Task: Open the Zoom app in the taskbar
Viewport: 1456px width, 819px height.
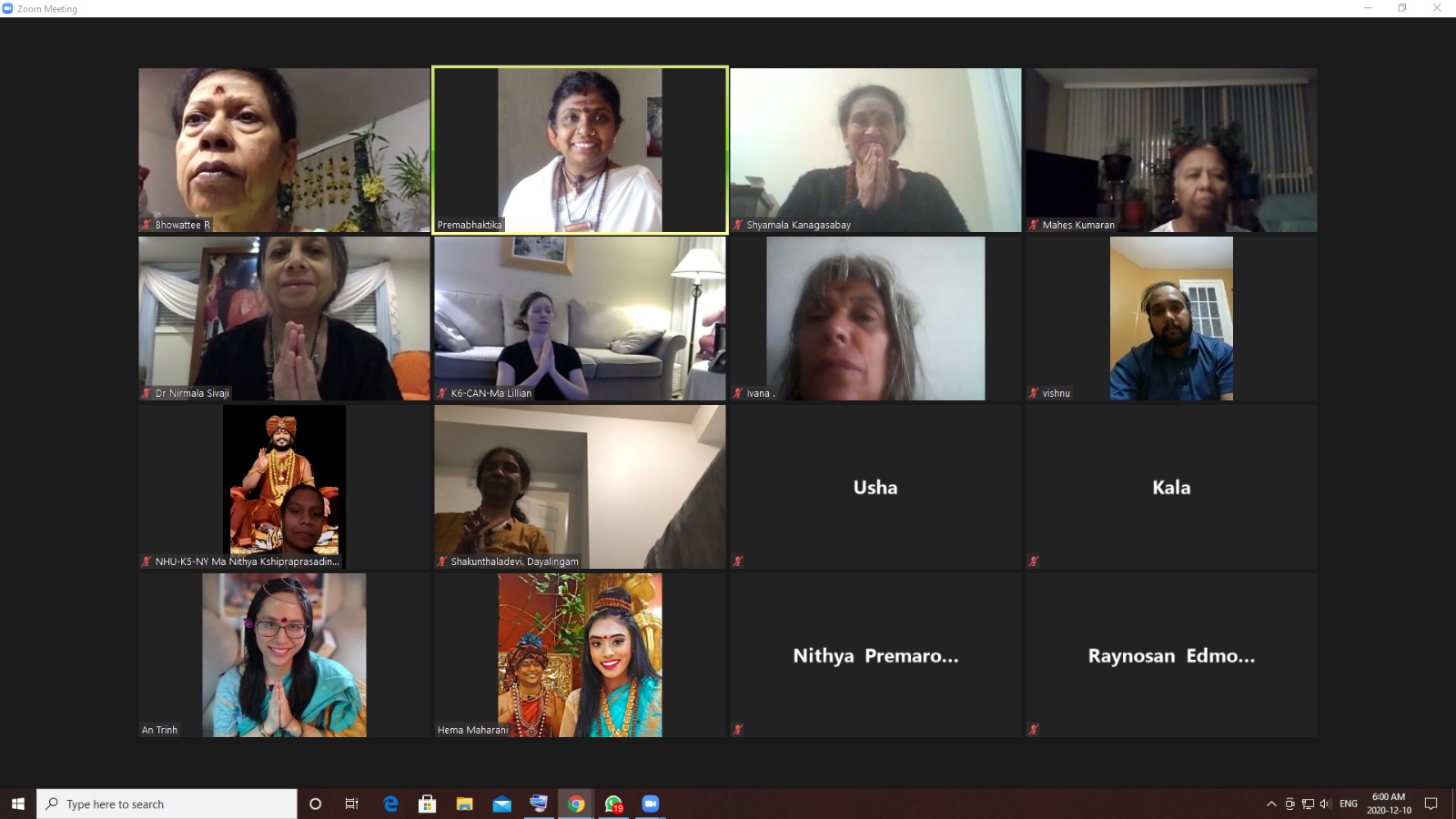Action: [650, 804]
